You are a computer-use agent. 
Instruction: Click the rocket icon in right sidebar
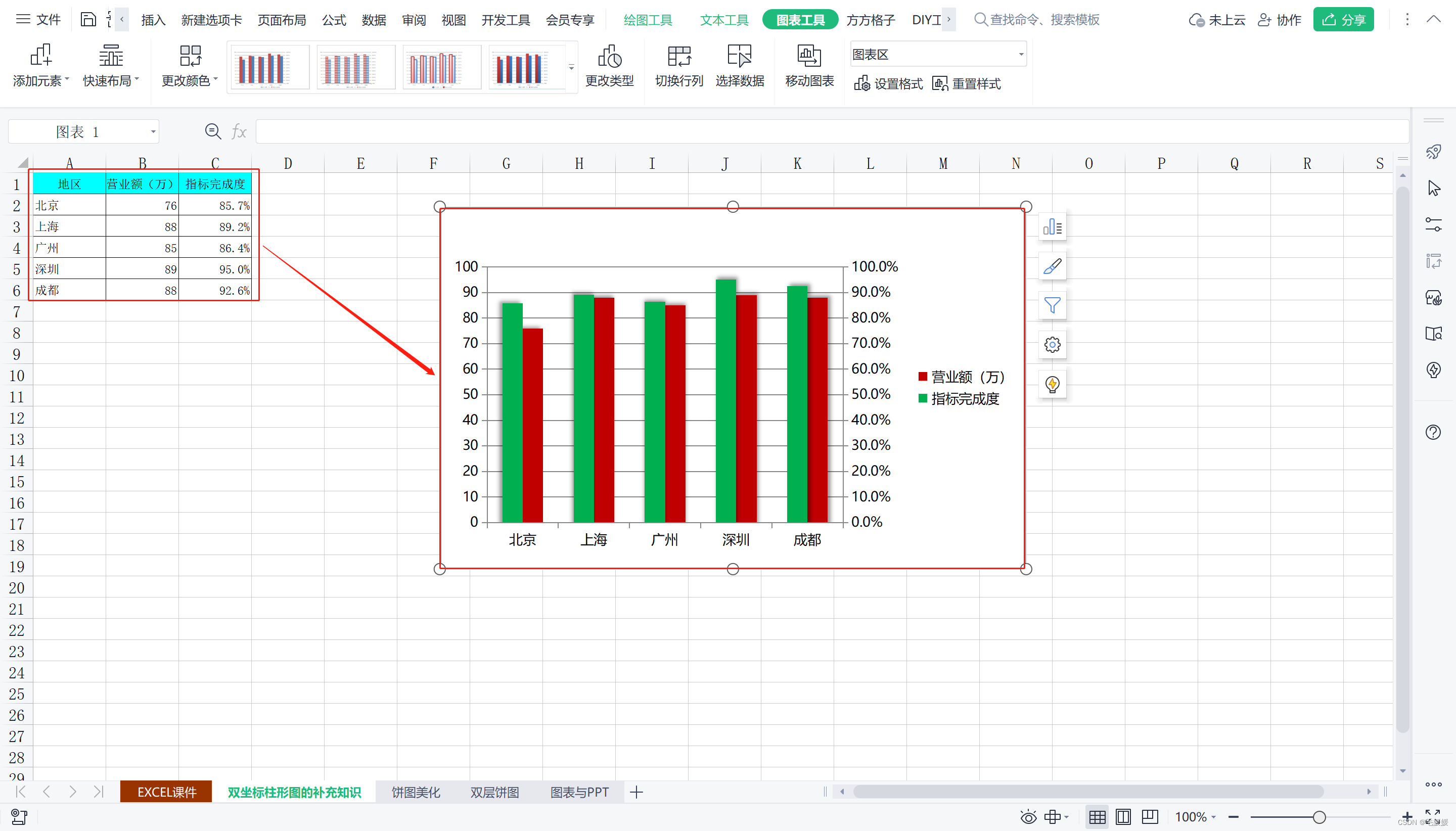point(1433,152)
